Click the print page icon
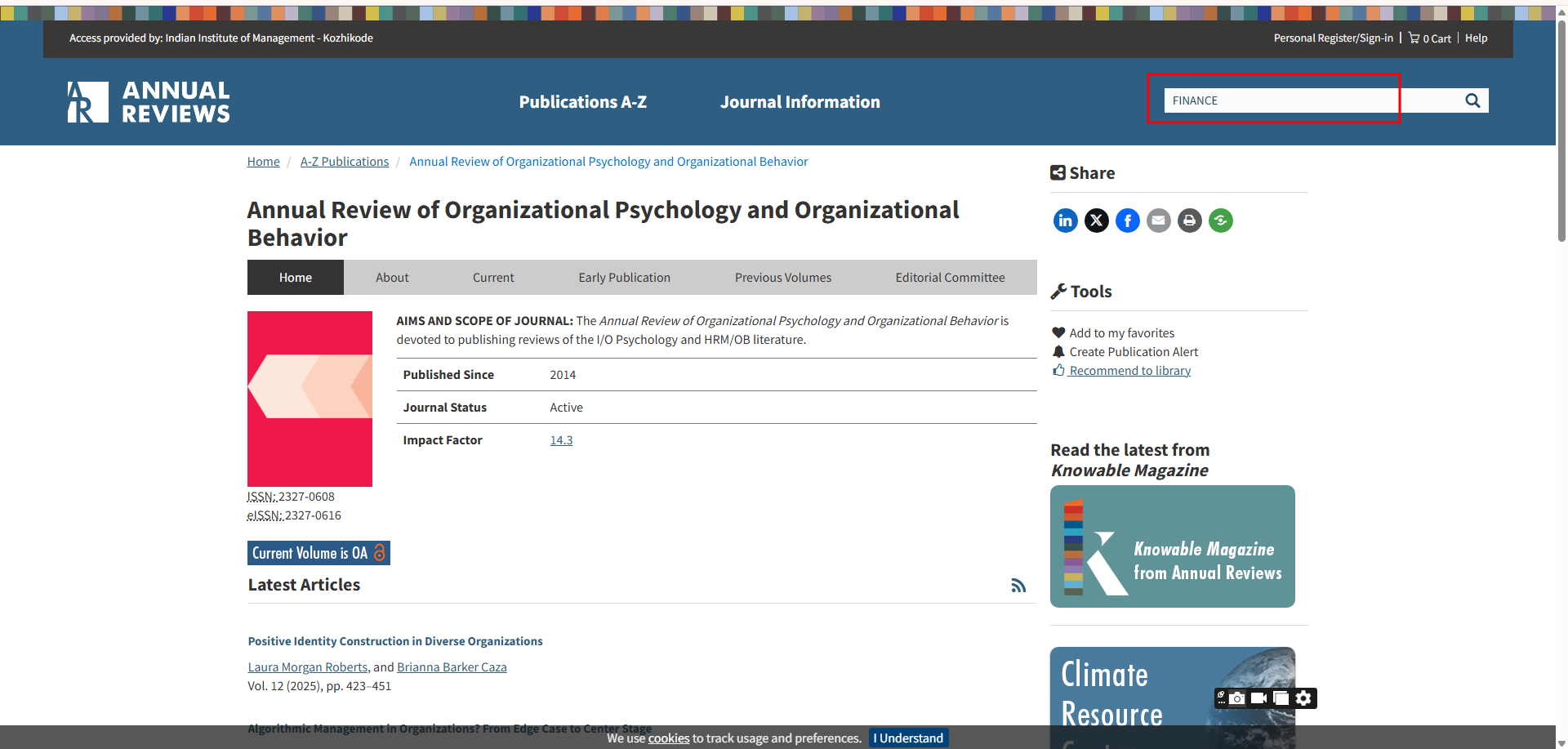This screenshot has height=749, width=1568. (1189, 221)
